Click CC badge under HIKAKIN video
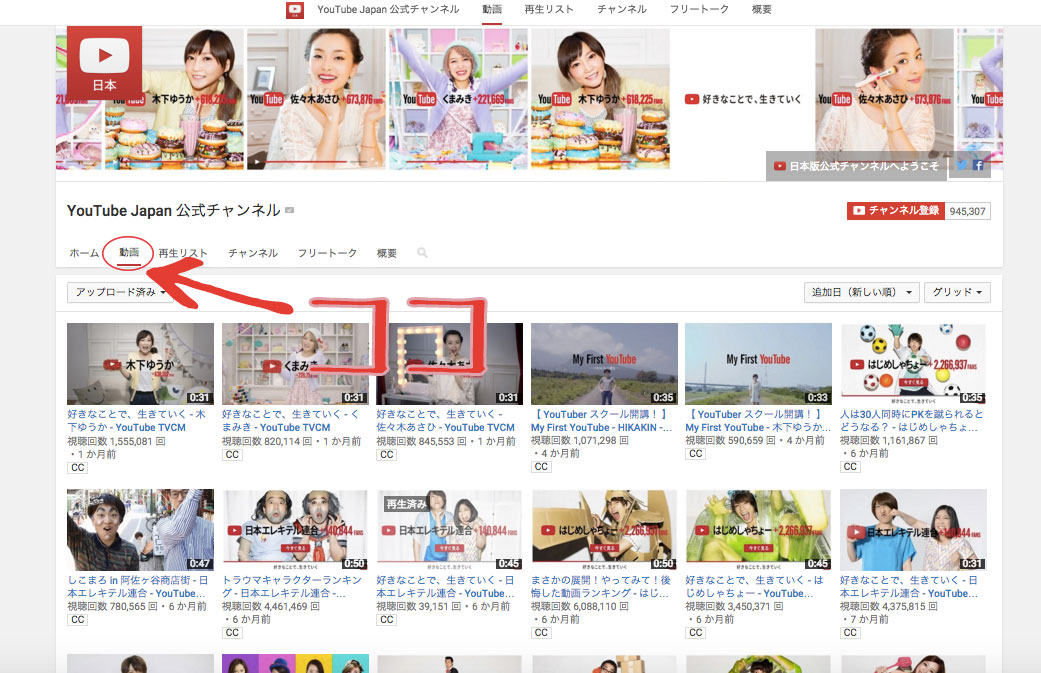This screenshot has height=673, width=1041. [541, 467]
